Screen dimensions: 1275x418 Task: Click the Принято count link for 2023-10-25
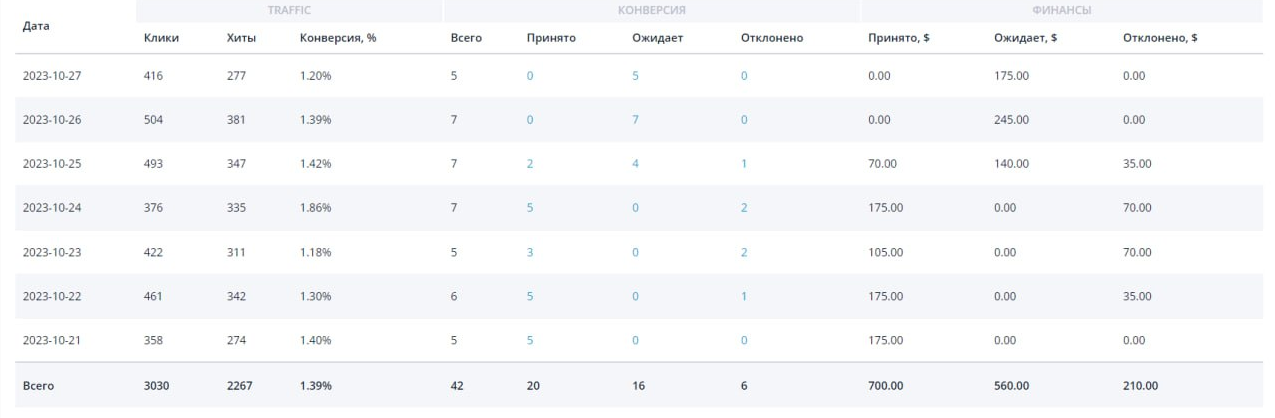(530, 164)
